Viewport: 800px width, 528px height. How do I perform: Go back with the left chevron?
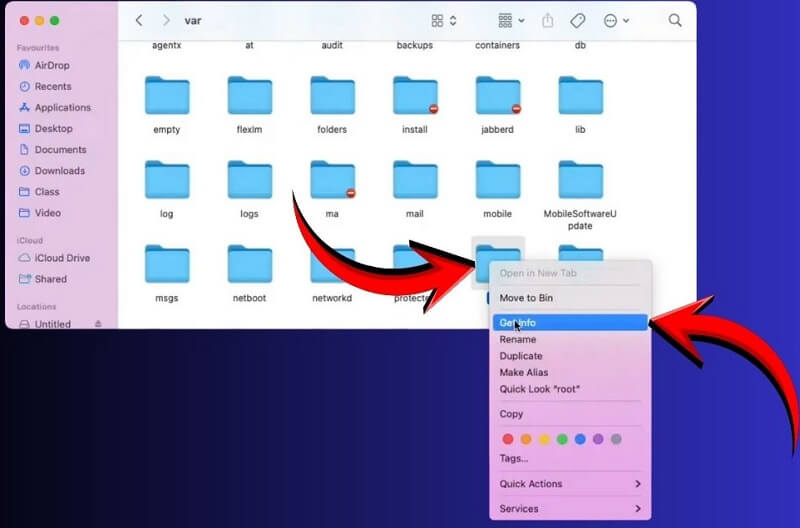click(x=139, y=20)
